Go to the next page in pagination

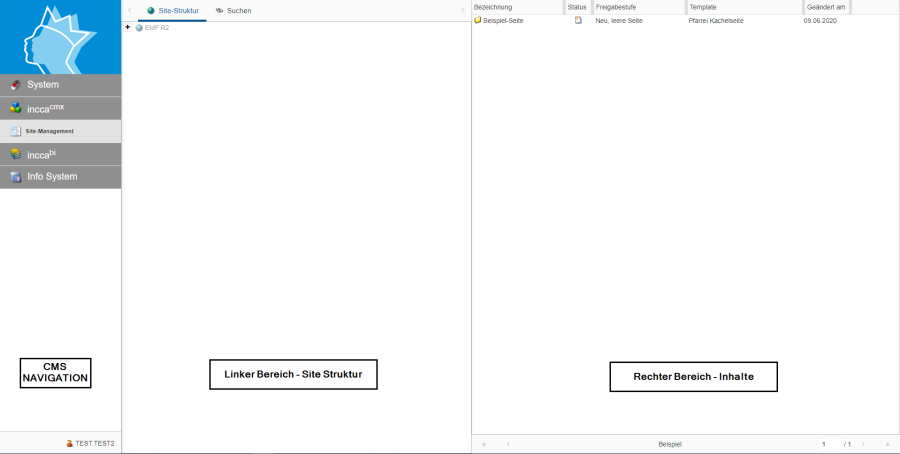coord(863,443)
